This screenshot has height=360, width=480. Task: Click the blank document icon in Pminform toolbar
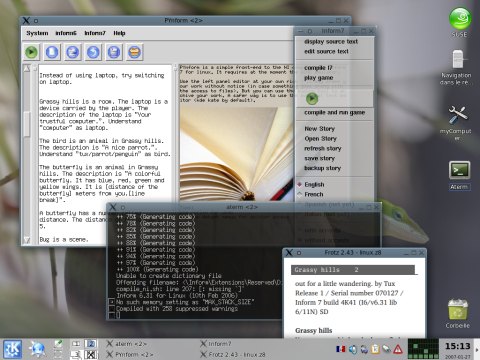(52, 52)
